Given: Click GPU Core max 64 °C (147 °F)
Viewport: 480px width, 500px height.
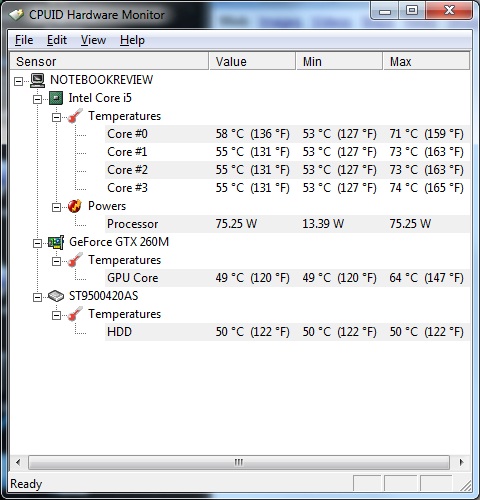Looking at the screenshot, I should (x=427, y=278).
